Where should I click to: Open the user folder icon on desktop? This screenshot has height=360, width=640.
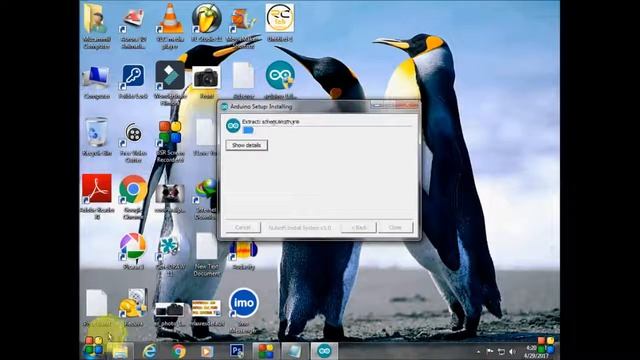[x=96, y=26]
